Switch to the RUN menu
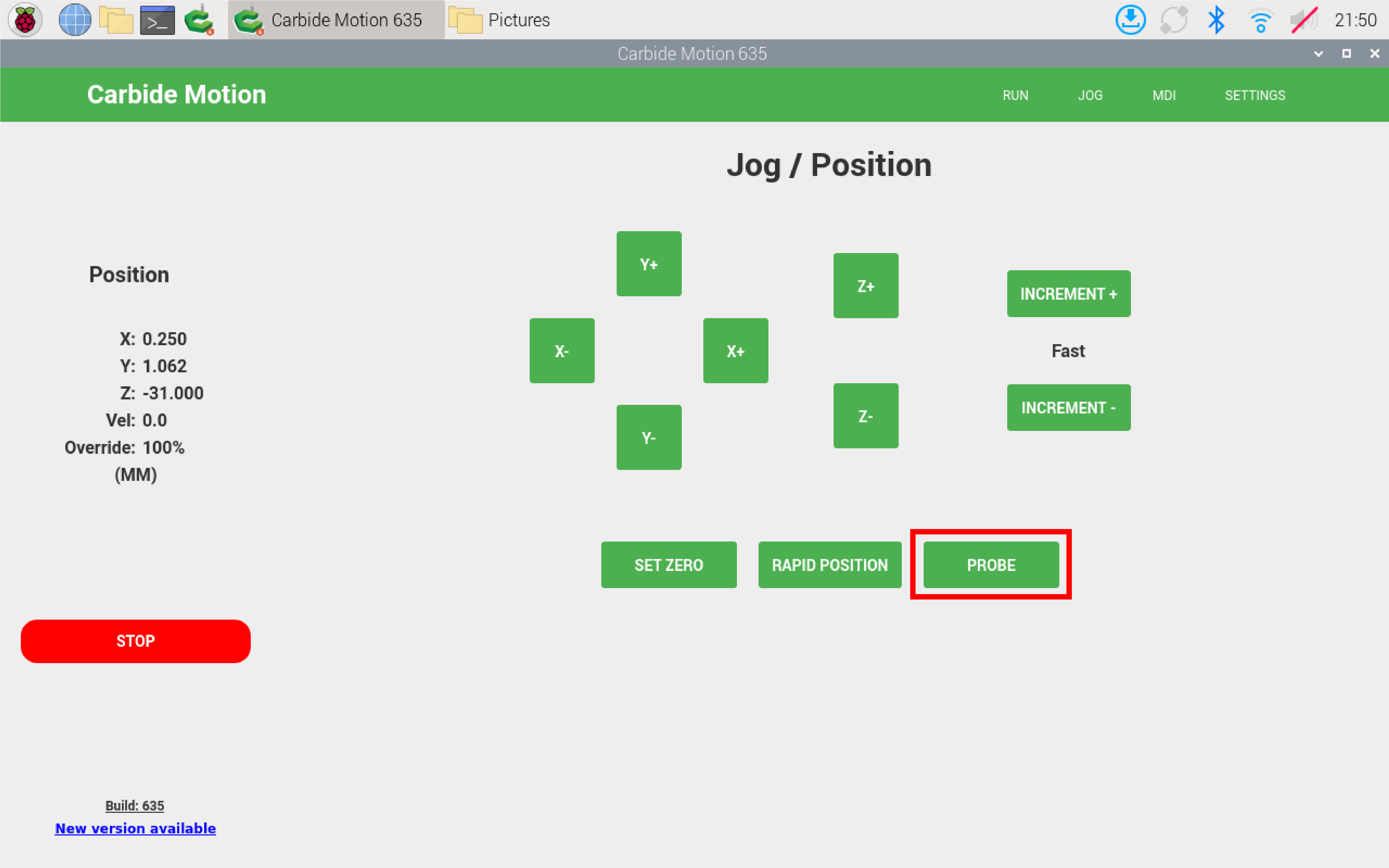1389x868 pixels. [x=1015, y=95]
